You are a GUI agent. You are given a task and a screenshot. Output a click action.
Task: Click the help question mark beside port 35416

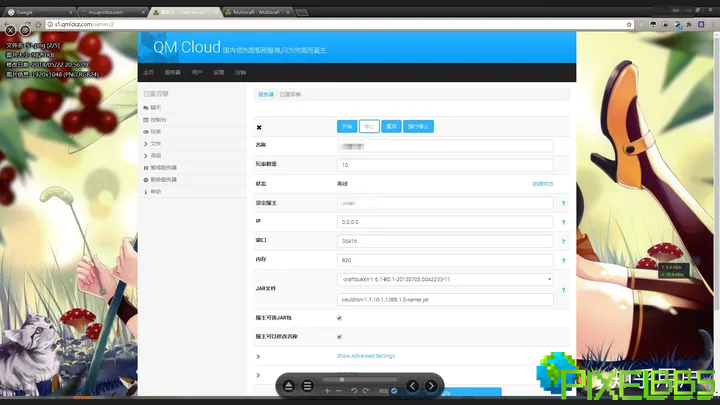tap(563, 242)
